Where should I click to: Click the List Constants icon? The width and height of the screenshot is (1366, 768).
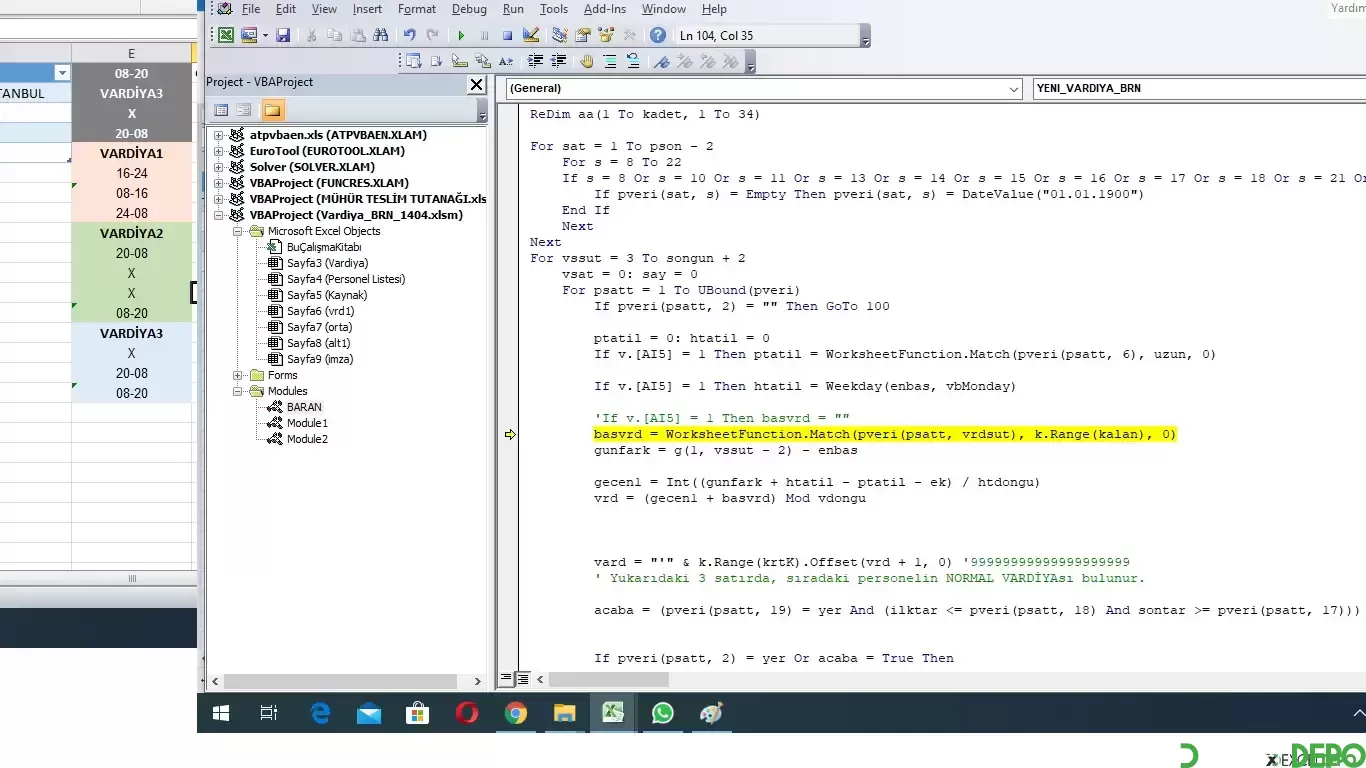point(436,61)
